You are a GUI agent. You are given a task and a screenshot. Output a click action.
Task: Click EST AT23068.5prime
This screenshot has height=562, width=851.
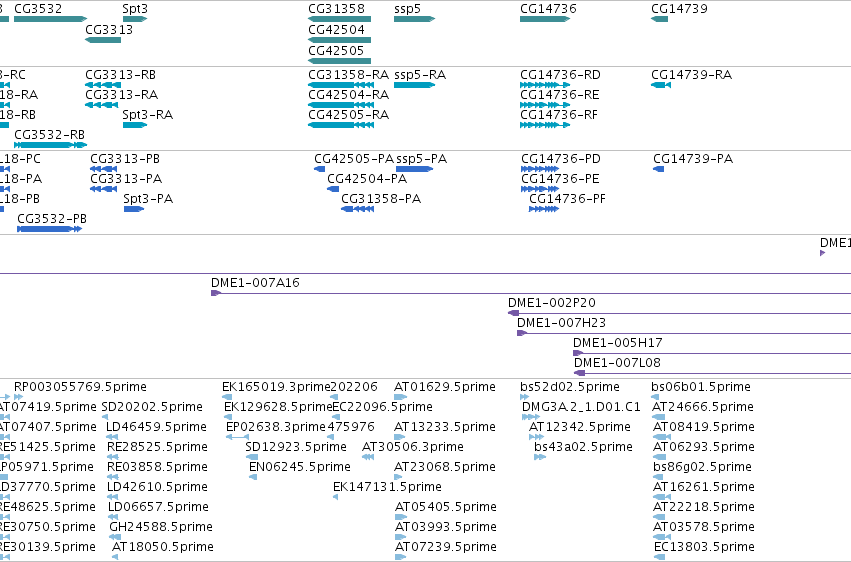[400, 477]
